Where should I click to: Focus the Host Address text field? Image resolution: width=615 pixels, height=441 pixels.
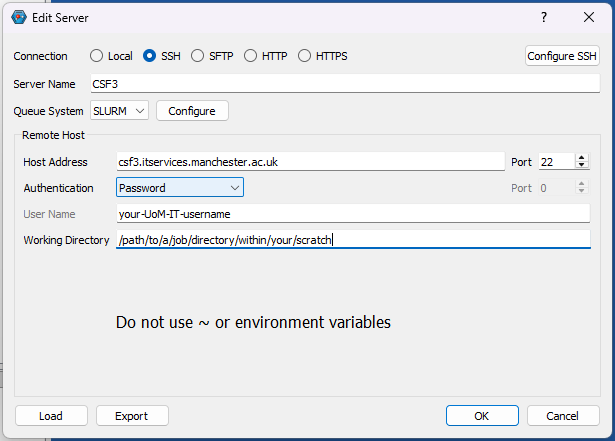coord(310,161)
